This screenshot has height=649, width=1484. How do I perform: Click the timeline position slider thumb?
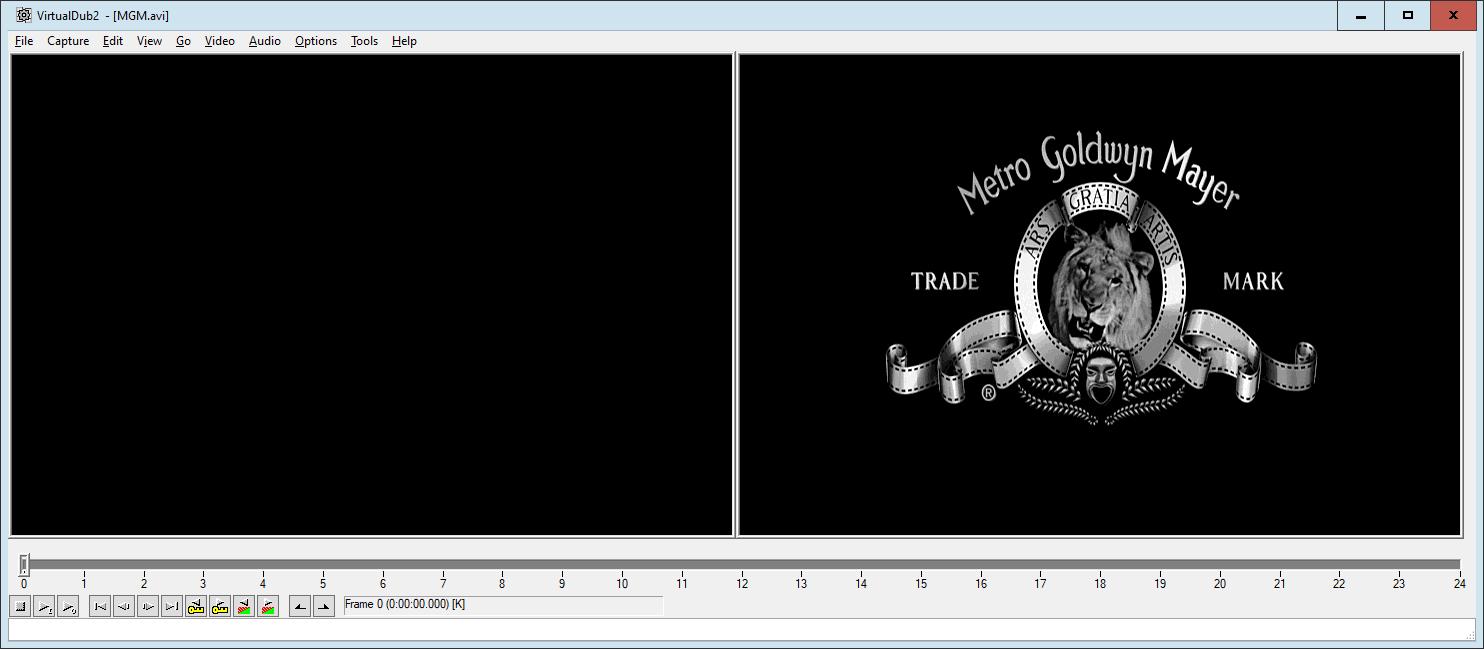tap(24, 565)
